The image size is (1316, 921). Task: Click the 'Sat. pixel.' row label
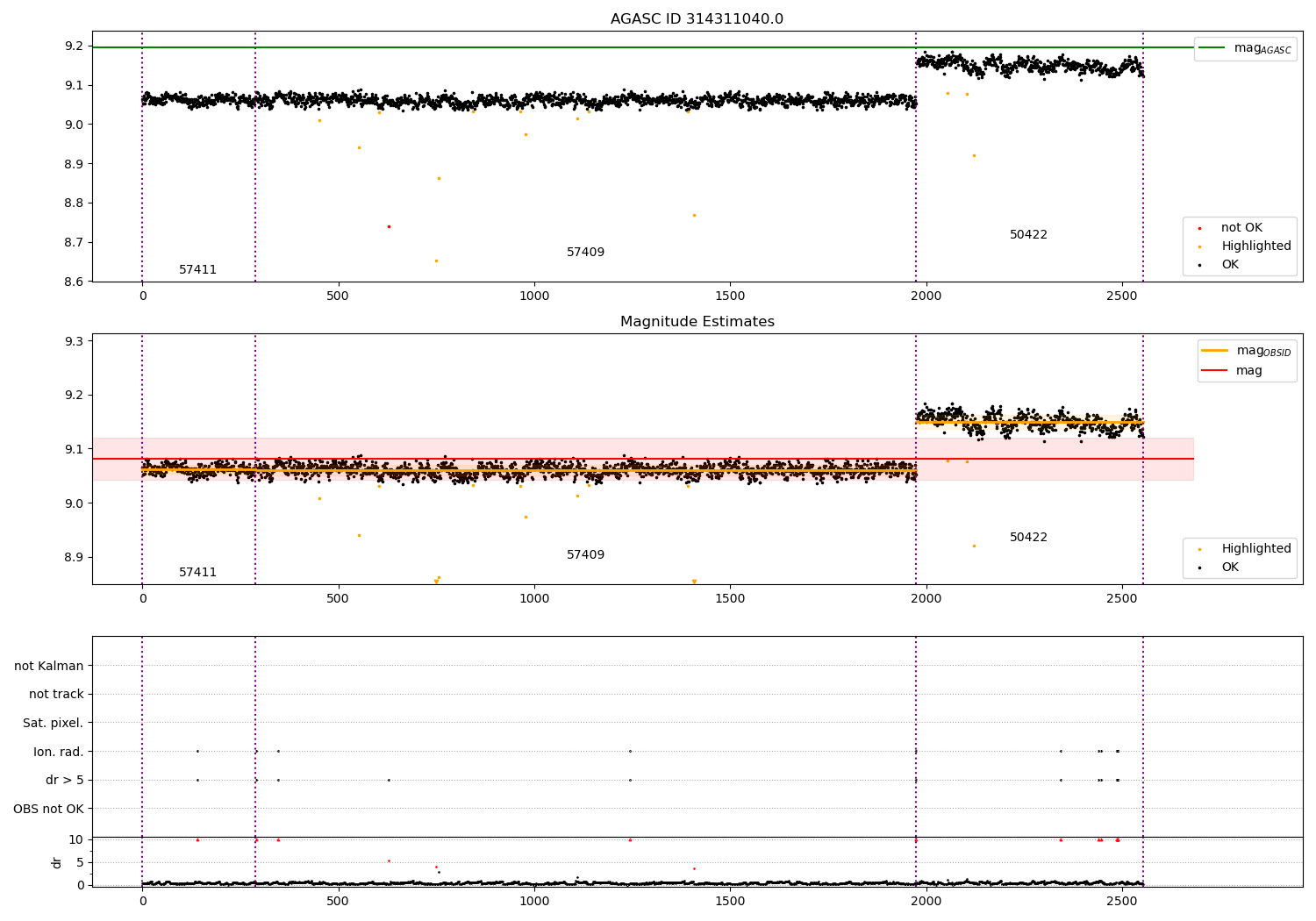click(x=54, y=724)
